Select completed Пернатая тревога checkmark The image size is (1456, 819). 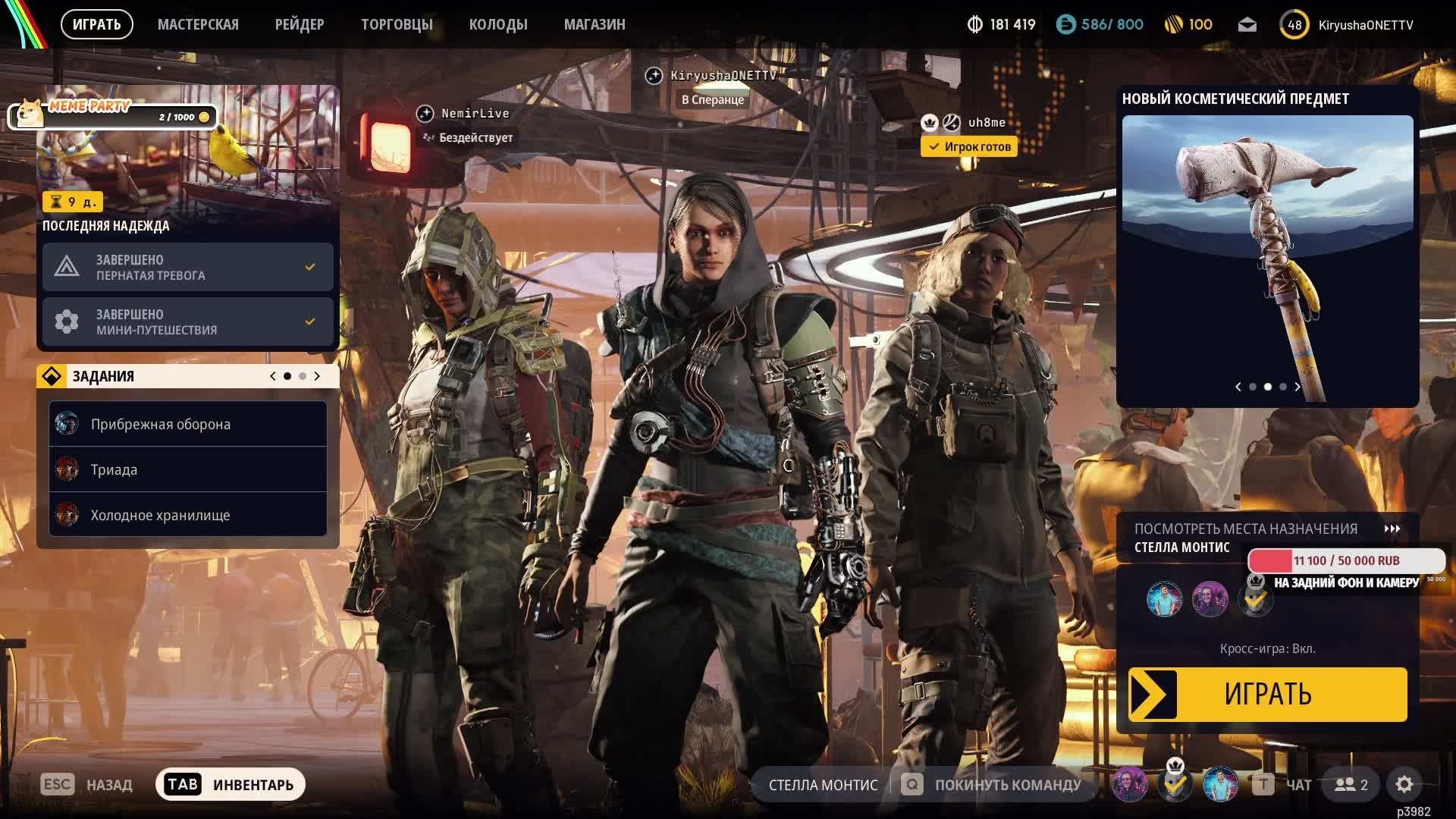click(x=309, y=267)
